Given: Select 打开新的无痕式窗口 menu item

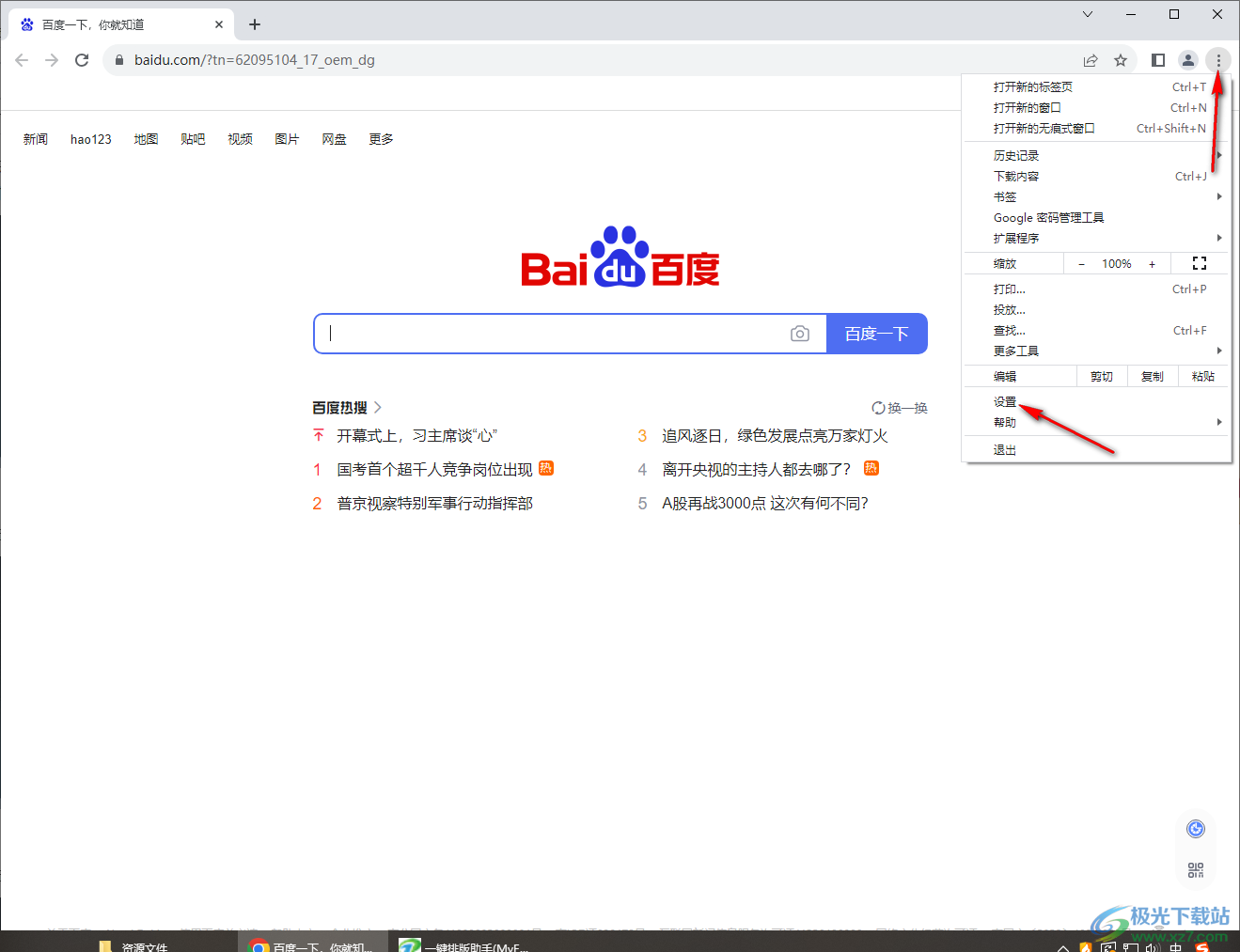Looking at the screenshot, I should [x=1098, y=128].
